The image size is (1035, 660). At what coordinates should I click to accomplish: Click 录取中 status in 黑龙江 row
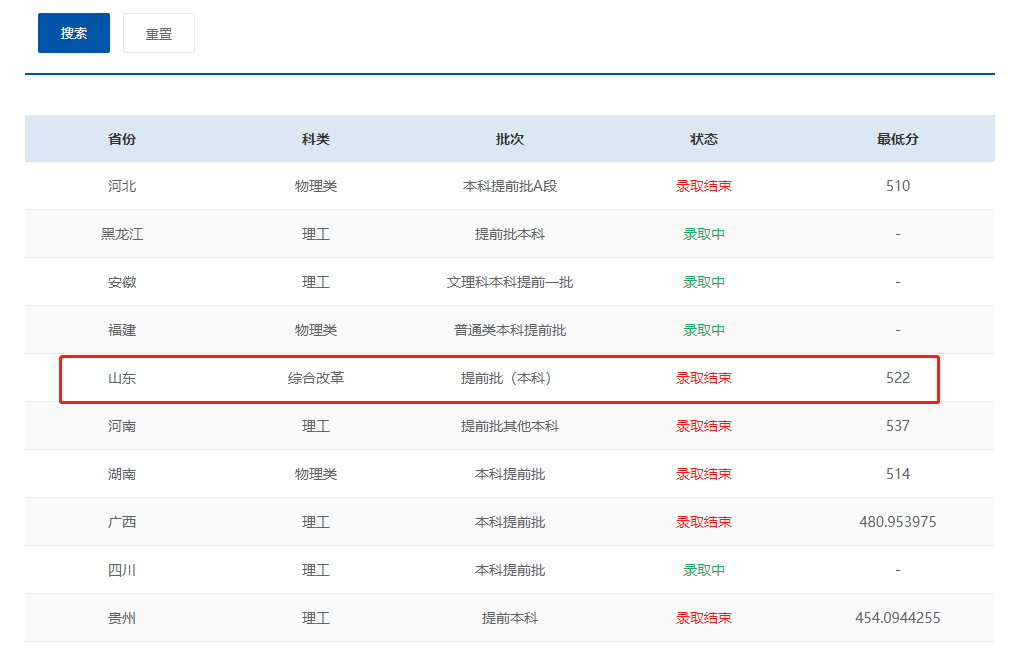[x=704, y=234]
